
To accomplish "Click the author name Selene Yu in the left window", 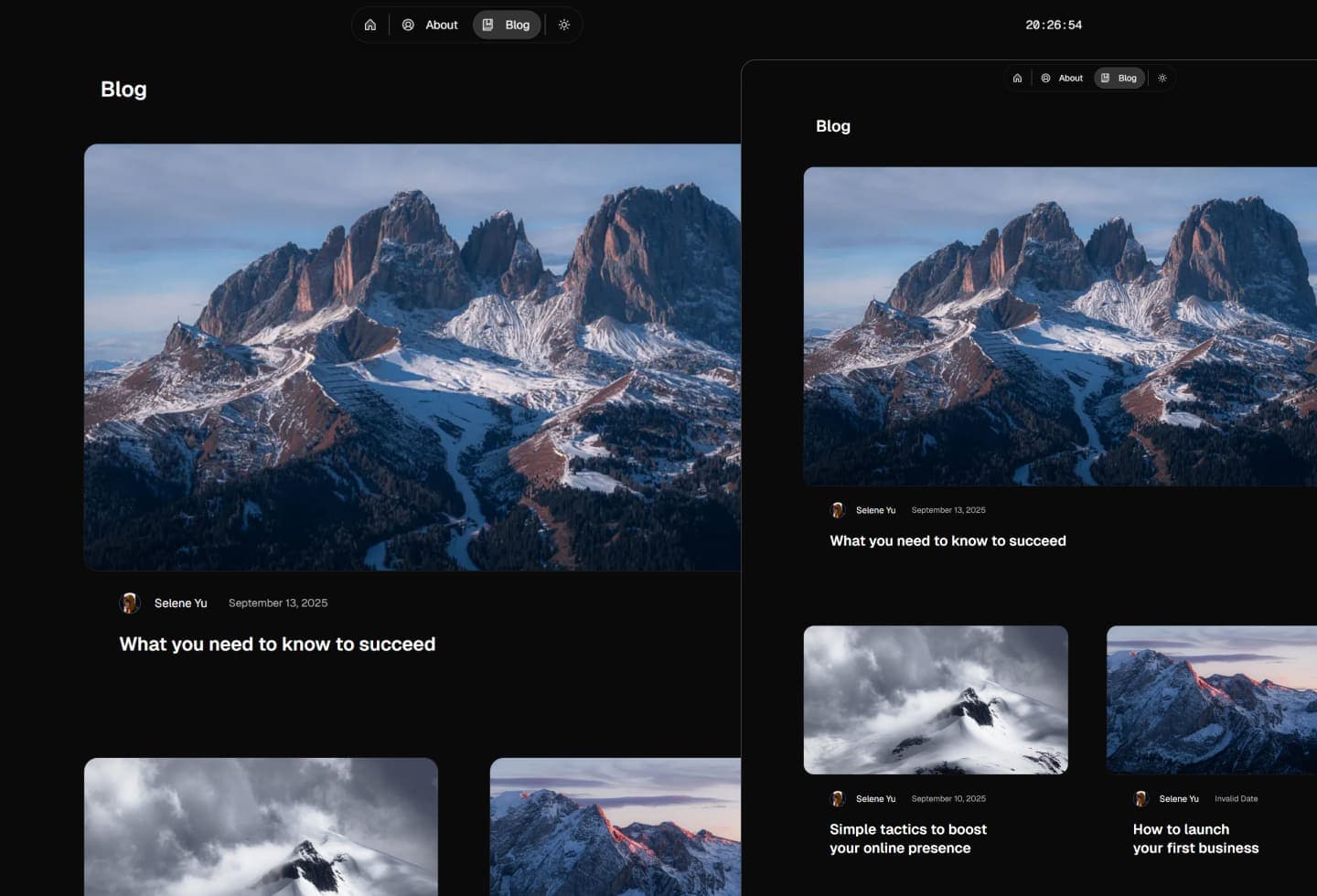I will click(180, 603).
